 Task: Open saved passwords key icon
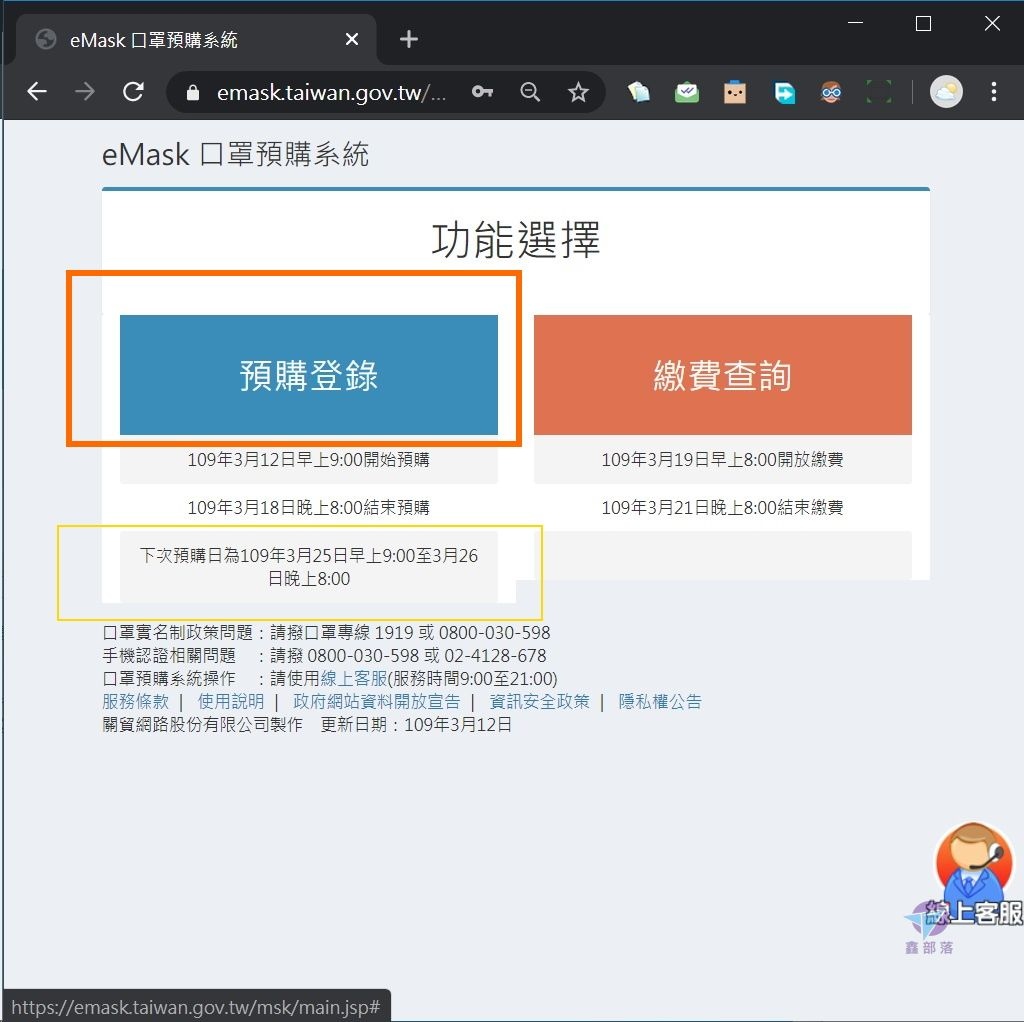(x=482, y=92)
